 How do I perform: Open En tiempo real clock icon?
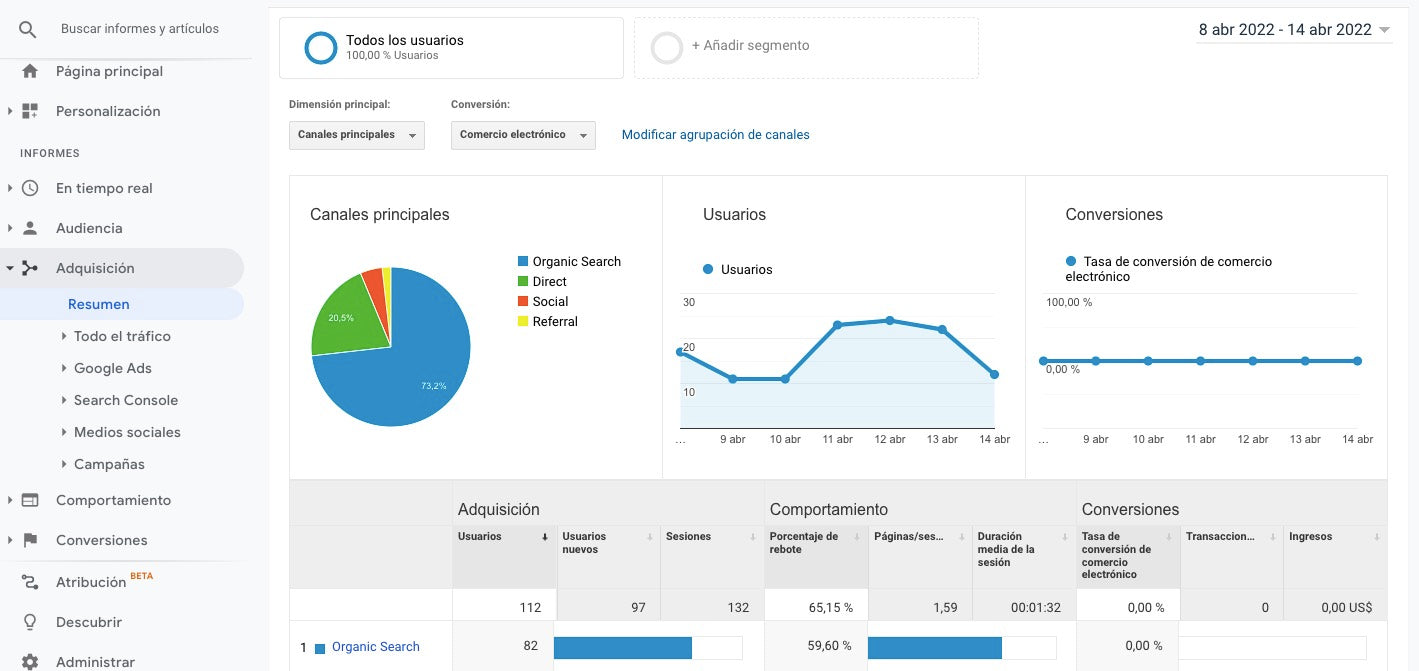coord(30,188)
